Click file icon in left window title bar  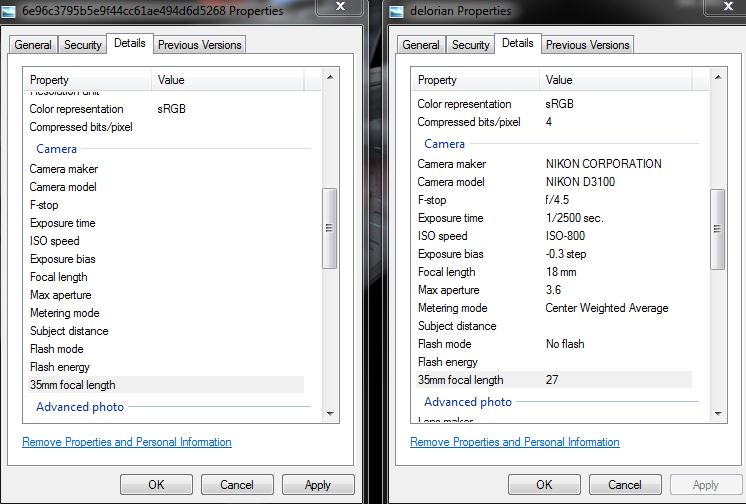(8, 11)
